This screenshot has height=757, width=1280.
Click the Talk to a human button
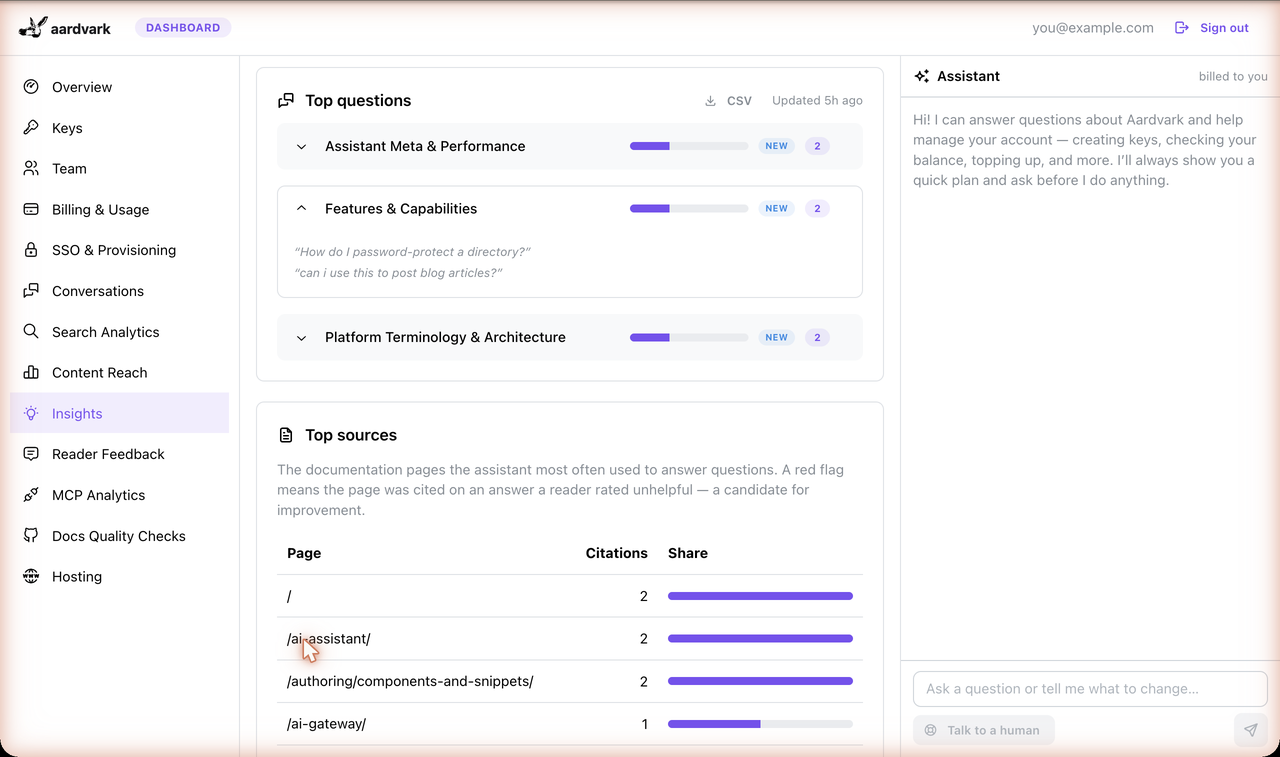pos(984,730)
